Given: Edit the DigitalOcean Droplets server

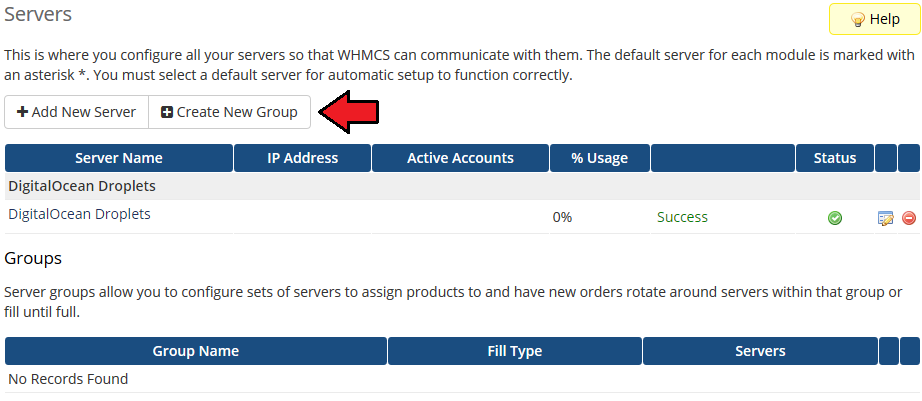Looking at the screenshot, I should 886,218.
